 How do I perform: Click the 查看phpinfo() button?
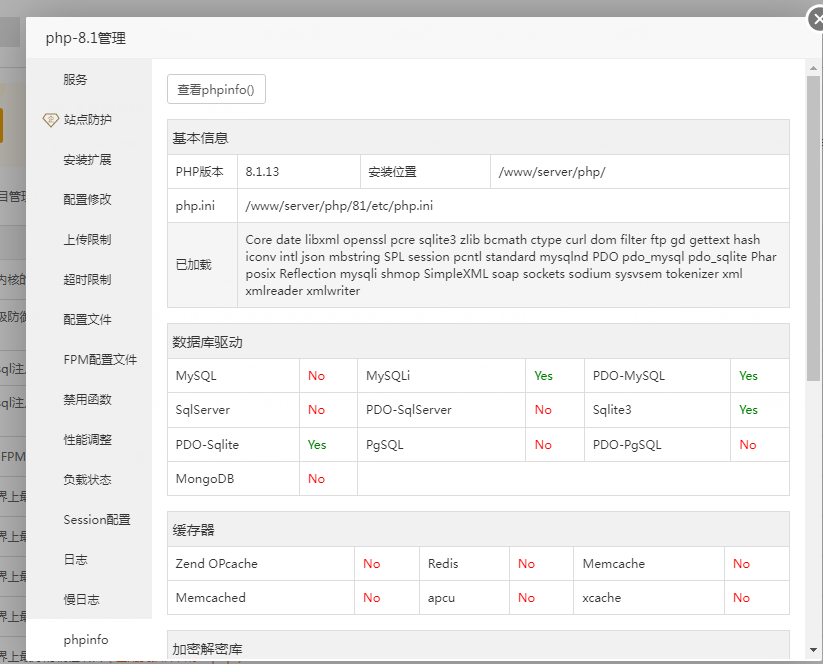tap(216, 90)
